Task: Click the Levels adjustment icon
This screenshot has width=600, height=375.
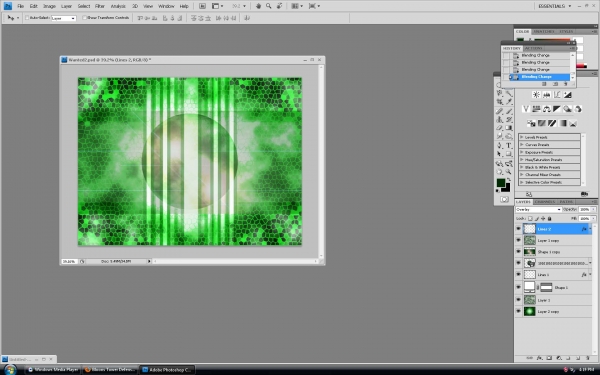Action: click(546, 95)
